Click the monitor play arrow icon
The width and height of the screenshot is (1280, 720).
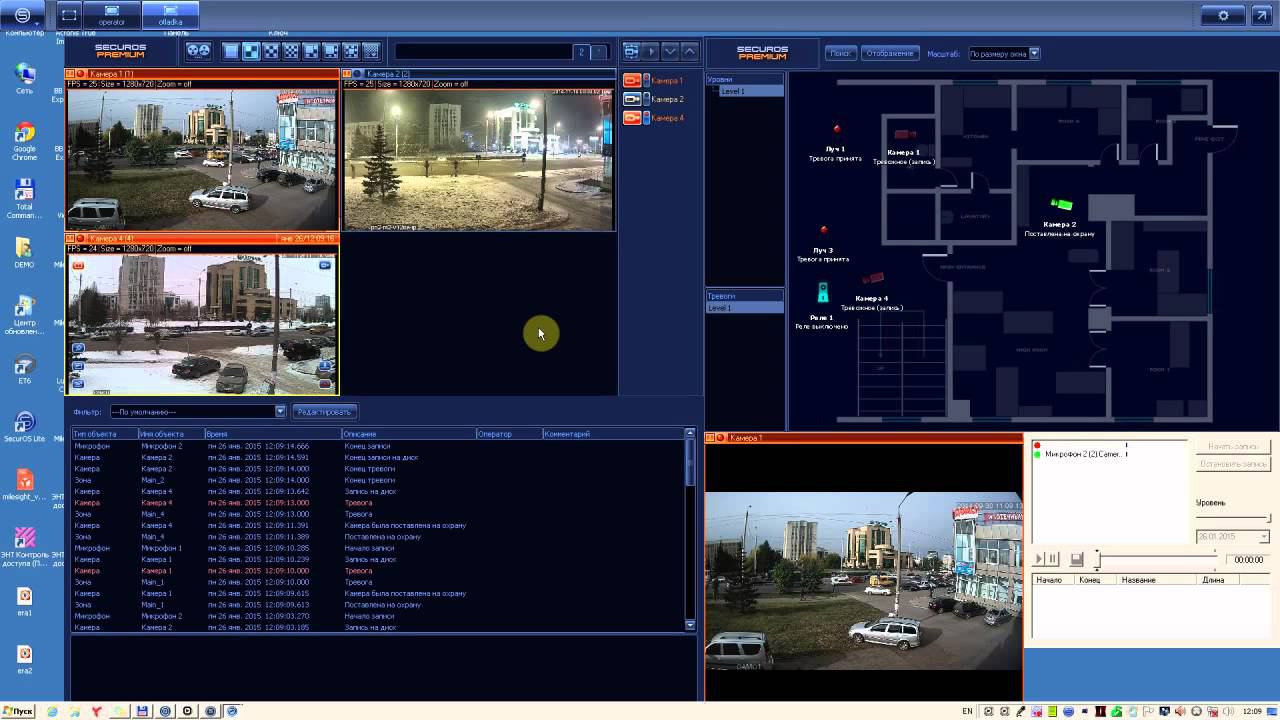coord(650,51)
